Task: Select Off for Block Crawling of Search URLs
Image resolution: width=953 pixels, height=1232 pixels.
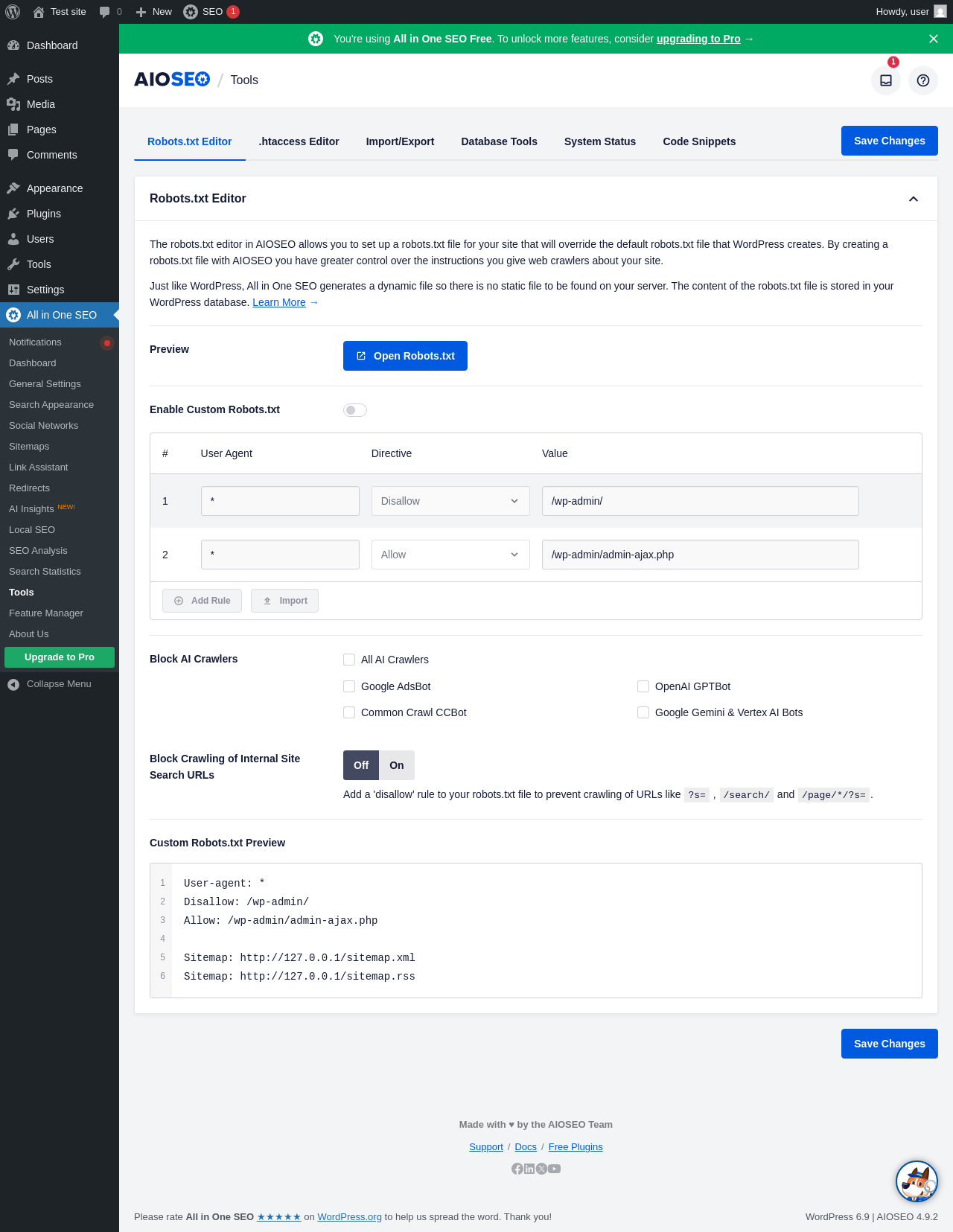Action: [x=361, y=765]
